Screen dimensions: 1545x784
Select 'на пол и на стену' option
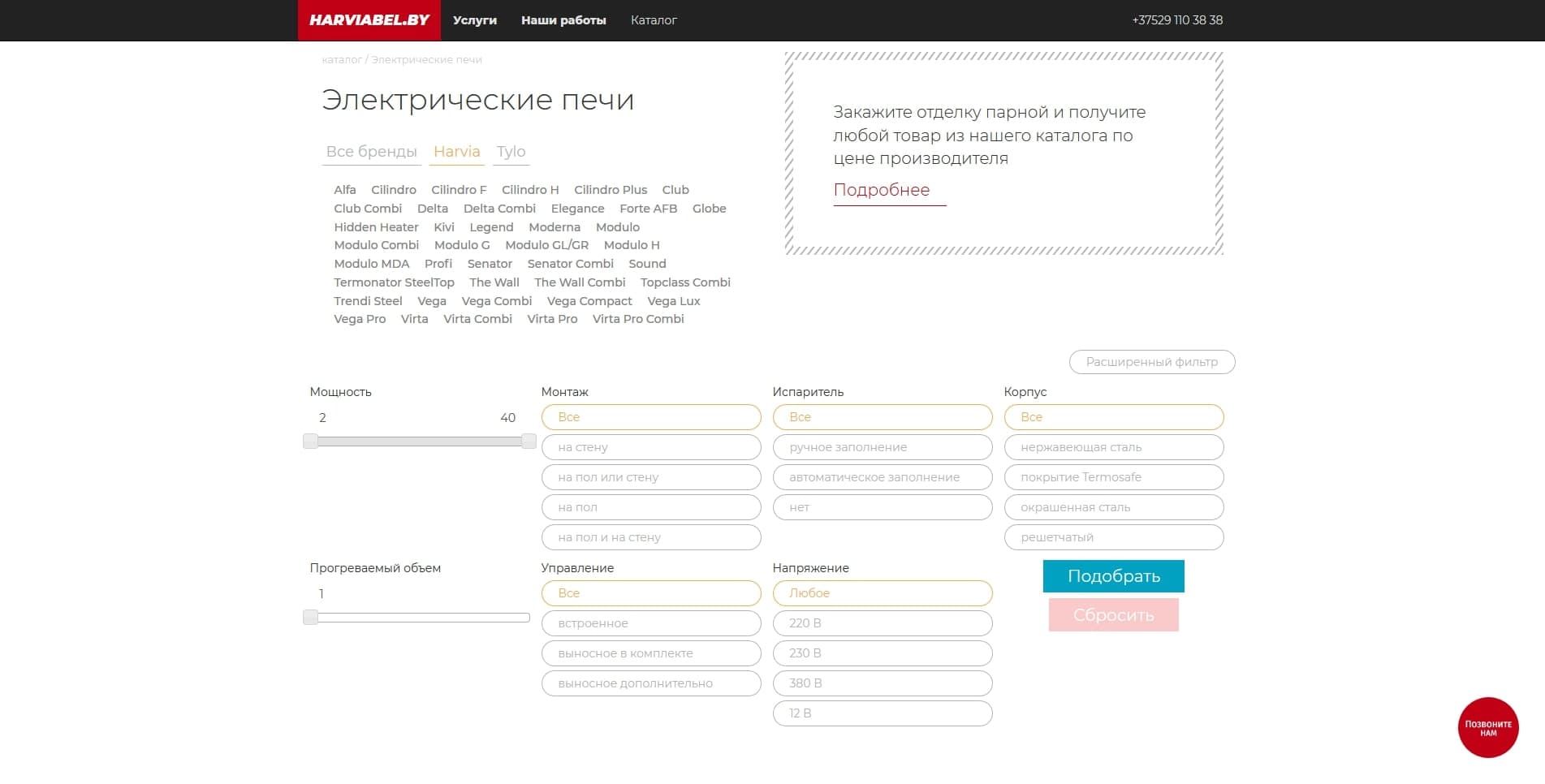[x=651, y=537]
